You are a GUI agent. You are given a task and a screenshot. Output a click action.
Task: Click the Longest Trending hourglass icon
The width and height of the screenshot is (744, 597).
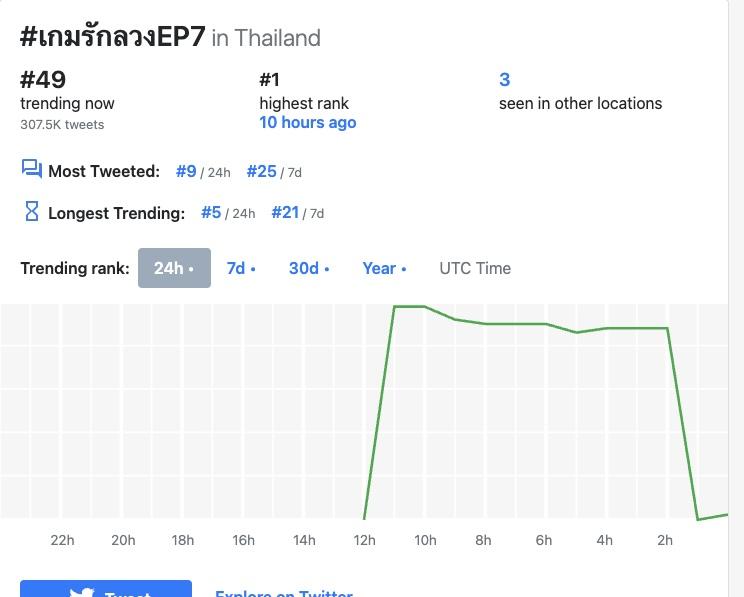click(31, 212)
